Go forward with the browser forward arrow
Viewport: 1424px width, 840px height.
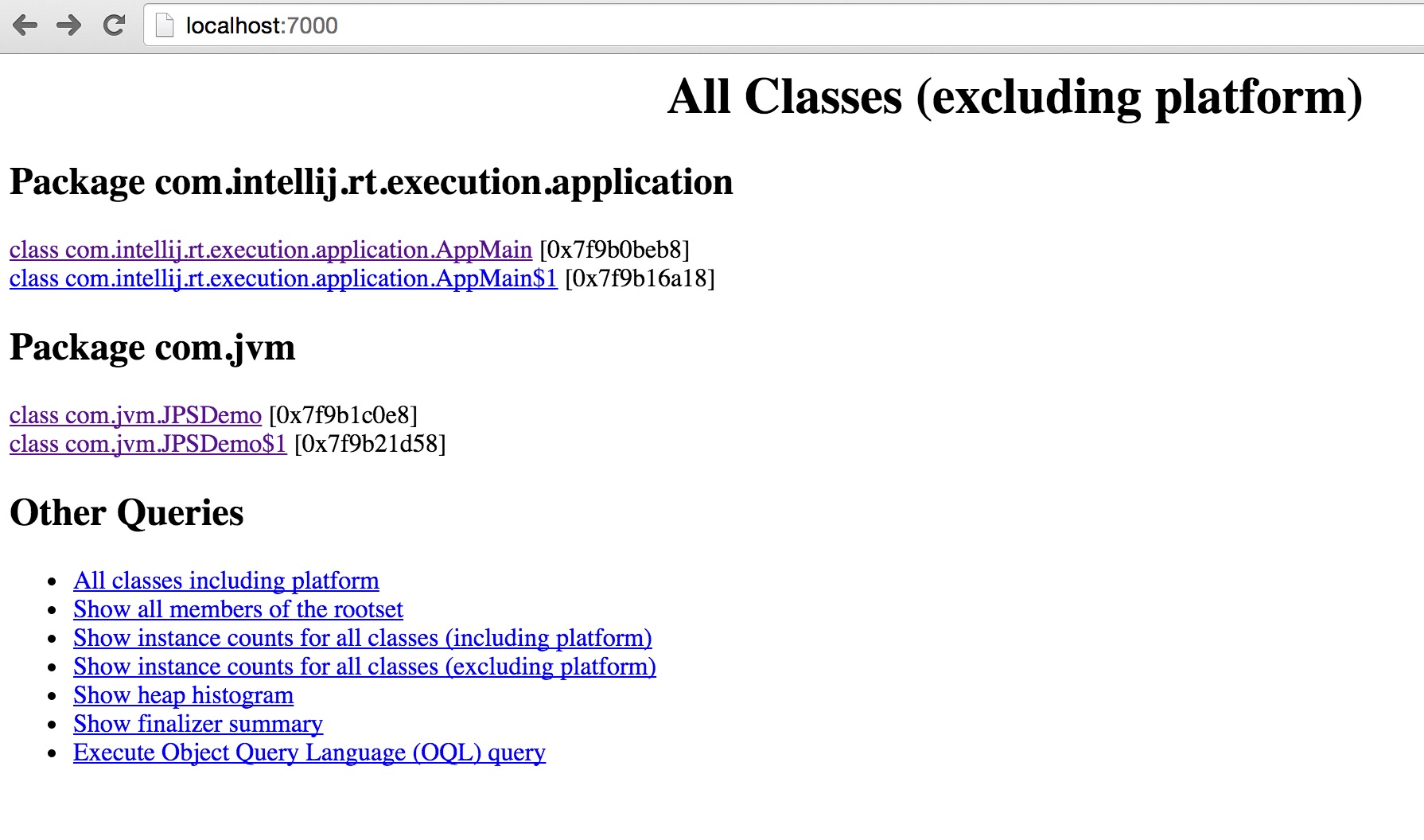tap(69, 25)
